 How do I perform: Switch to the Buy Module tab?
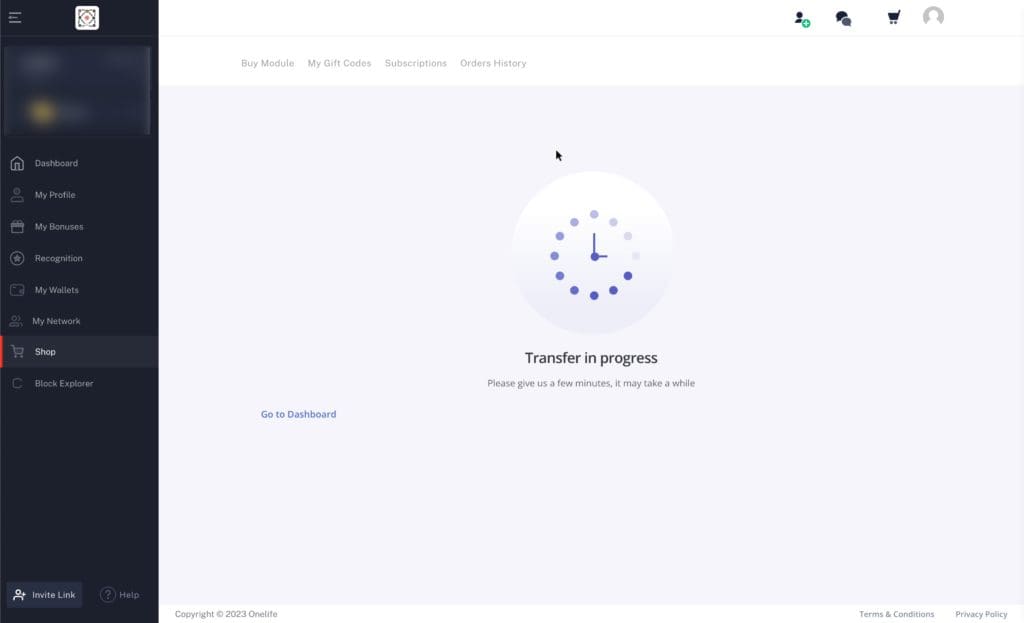pyautogui.click(x=267, y=63)
